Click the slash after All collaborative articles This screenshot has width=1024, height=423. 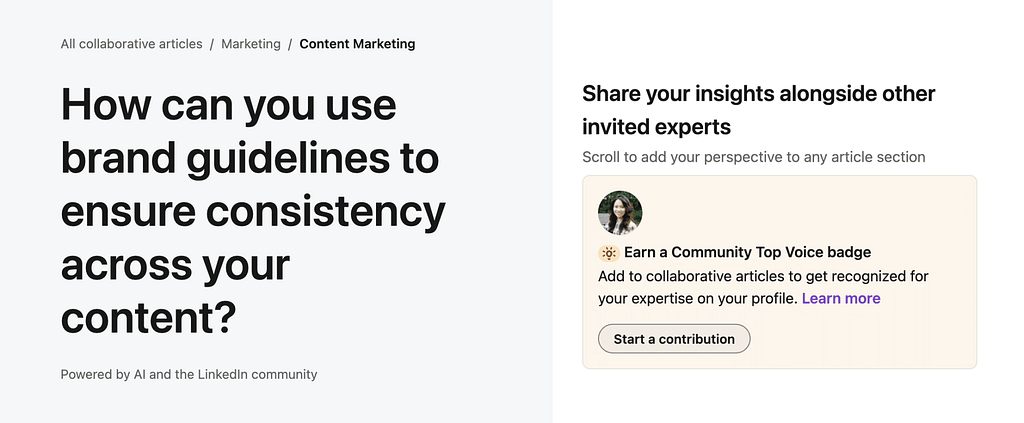coord(212,44)
